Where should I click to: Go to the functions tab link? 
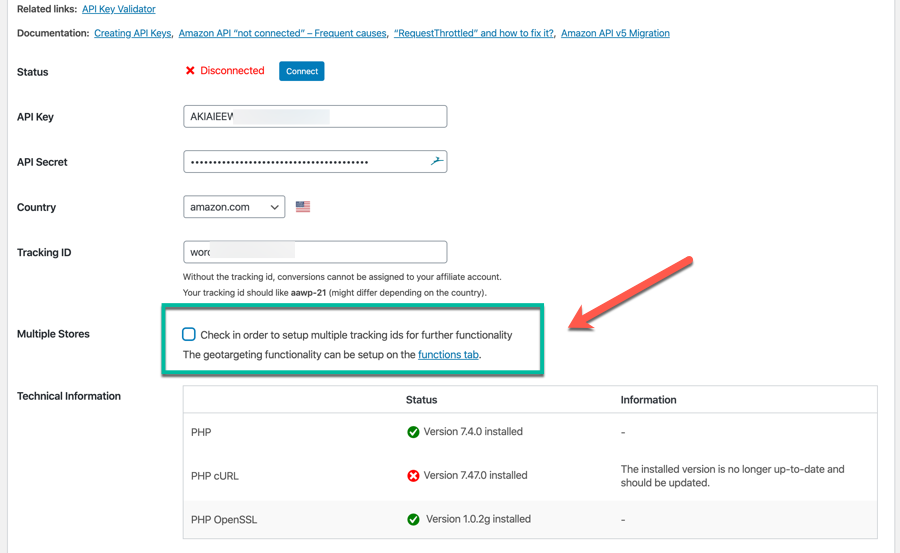point(448,354)
